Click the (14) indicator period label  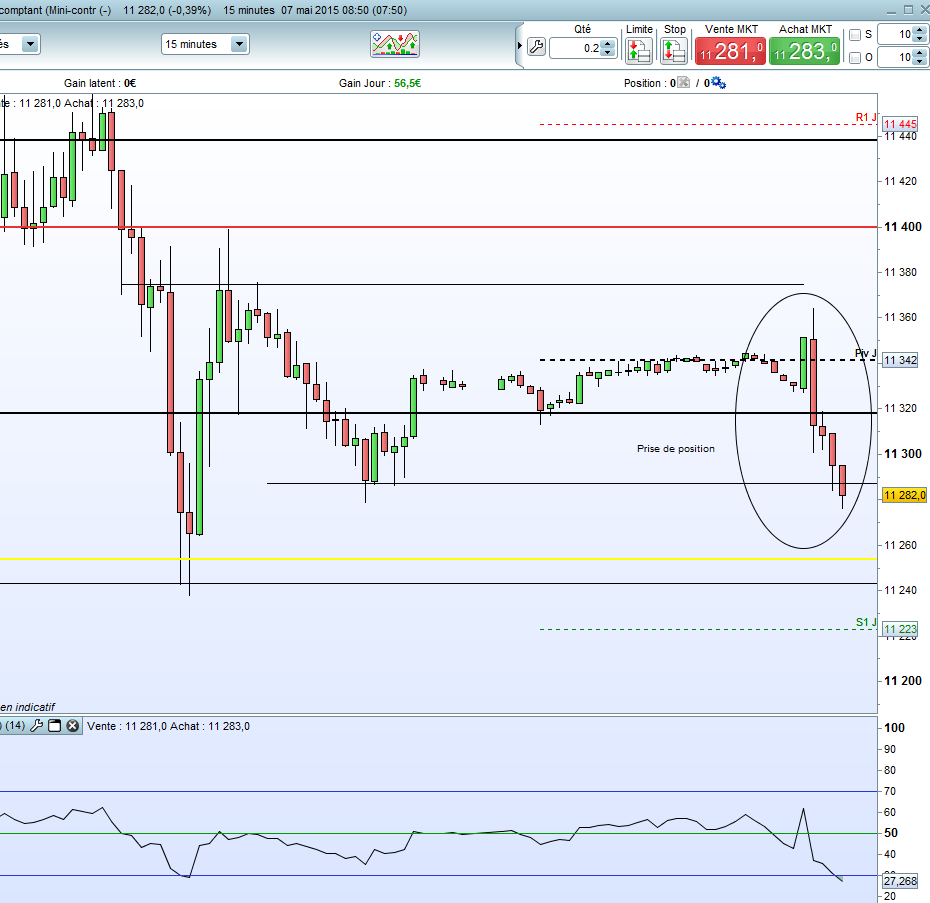coord(15,725)
